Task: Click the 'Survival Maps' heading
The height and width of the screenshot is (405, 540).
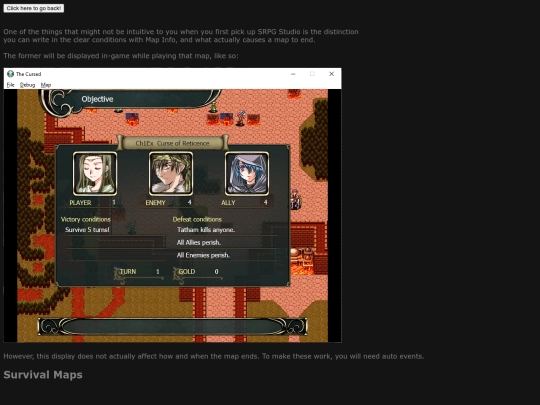Action: click(43, 375)
